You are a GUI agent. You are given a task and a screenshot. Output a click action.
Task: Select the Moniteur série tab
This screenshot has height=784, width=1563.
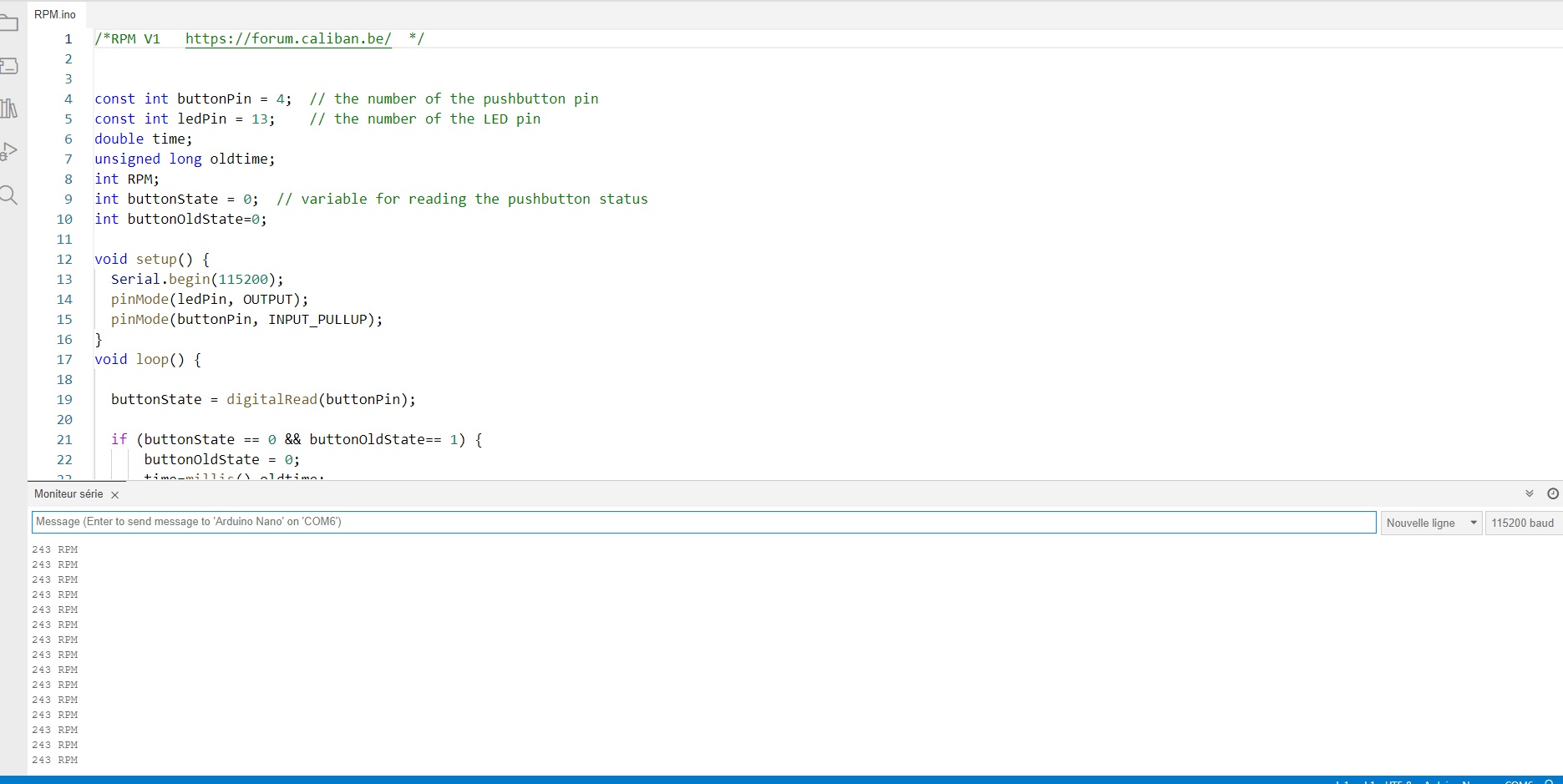[x=69, y=494]
